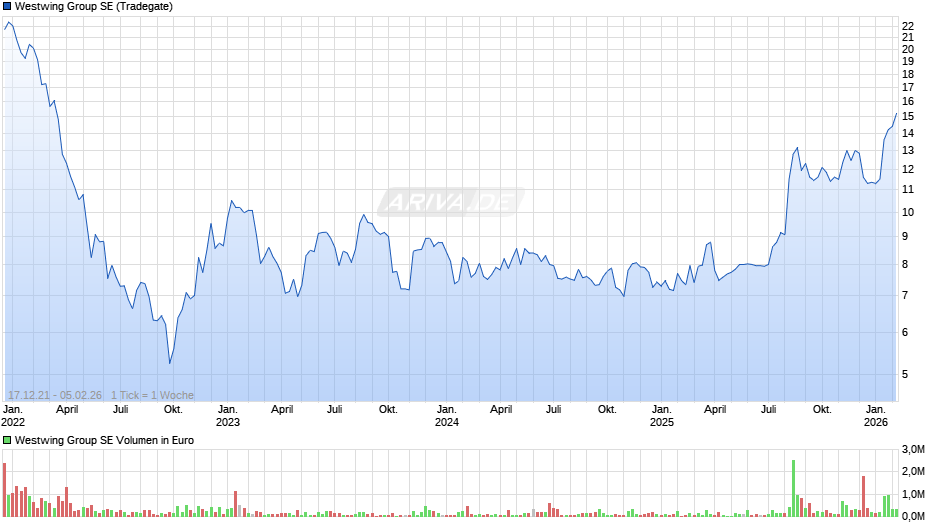Click the volume axis label 2,0M
This screenshot has height=526, width=940.
913,471
